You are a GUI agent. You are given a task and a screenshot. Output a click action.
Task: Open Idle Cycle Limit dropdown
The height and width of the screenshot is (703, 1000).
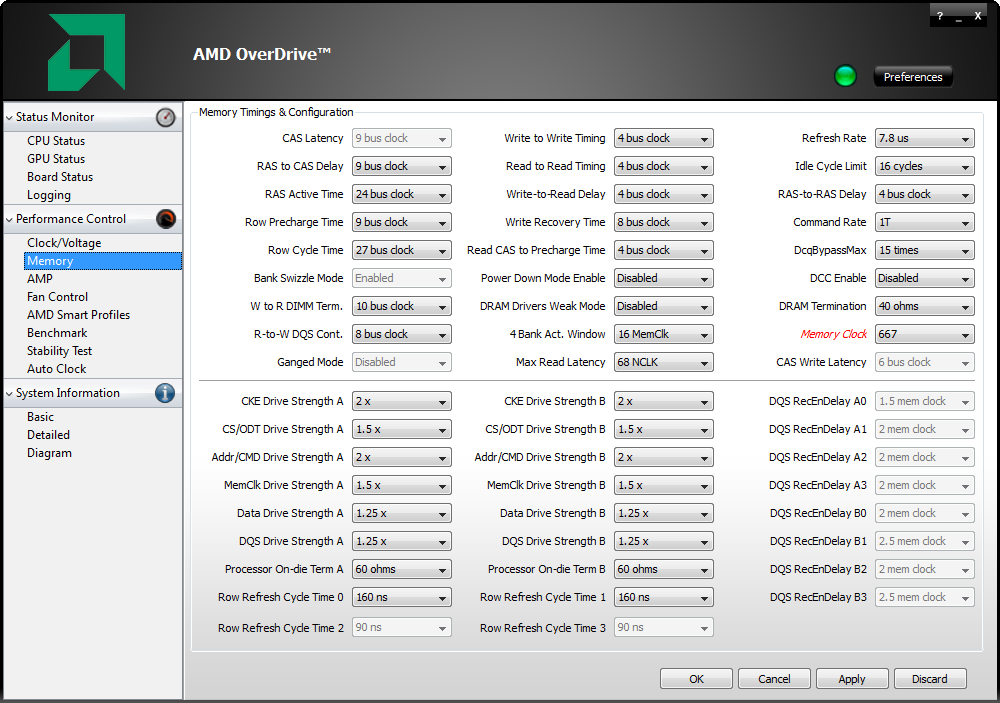pyautogui.click(x=925, y=166)
